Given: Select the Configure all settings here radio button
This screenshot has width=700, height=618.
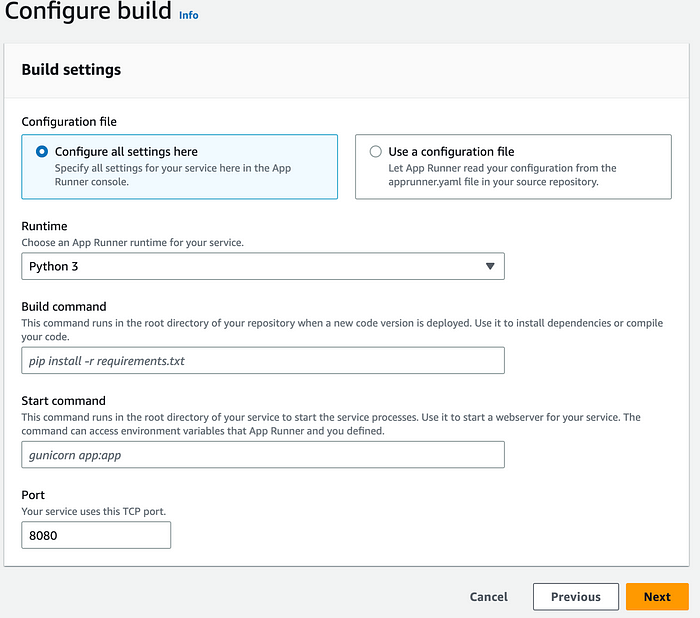Looking at the screenshot, I should pyautogui.click(x=42, y=152).
